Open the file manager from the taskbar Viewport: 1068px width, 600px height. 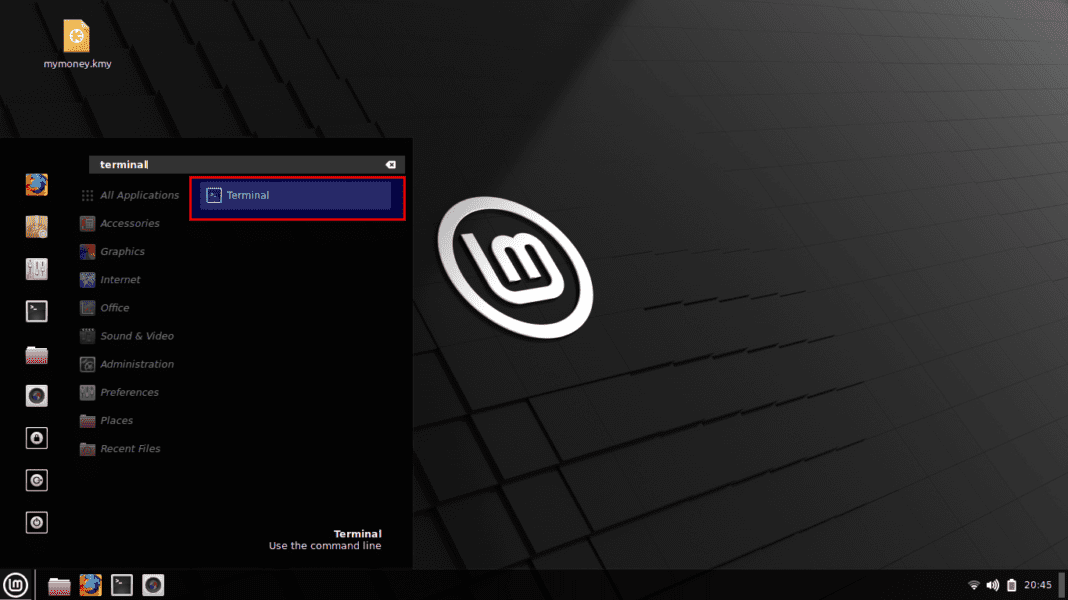pyautogui.click(x=59, y=585)
